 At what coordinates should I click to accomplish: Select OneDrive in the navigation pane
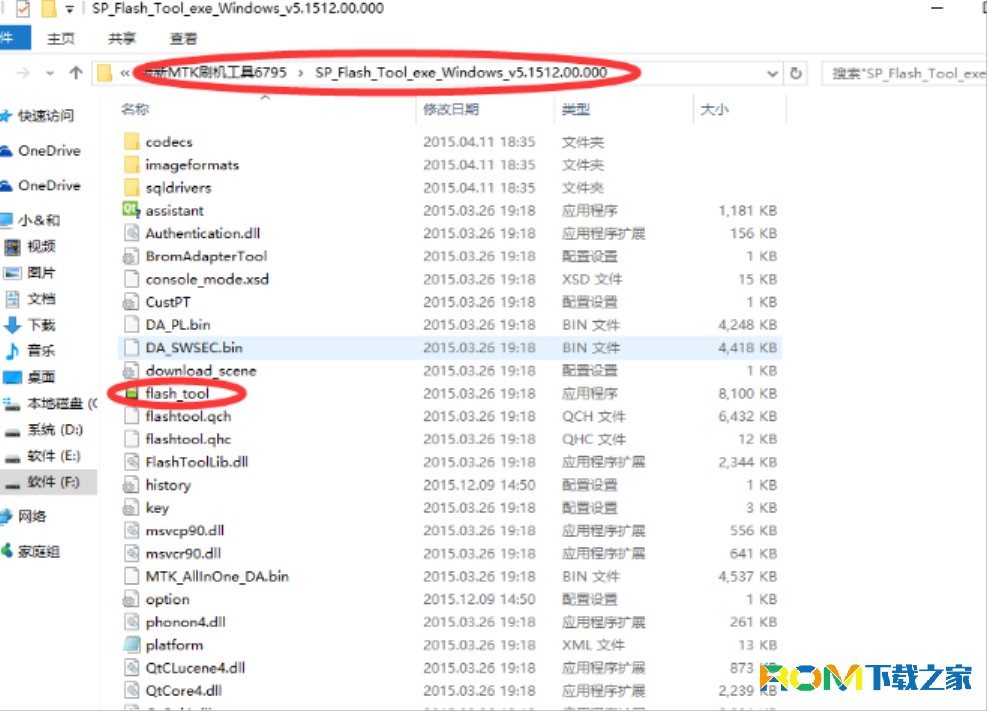click(x=48, y=151)
